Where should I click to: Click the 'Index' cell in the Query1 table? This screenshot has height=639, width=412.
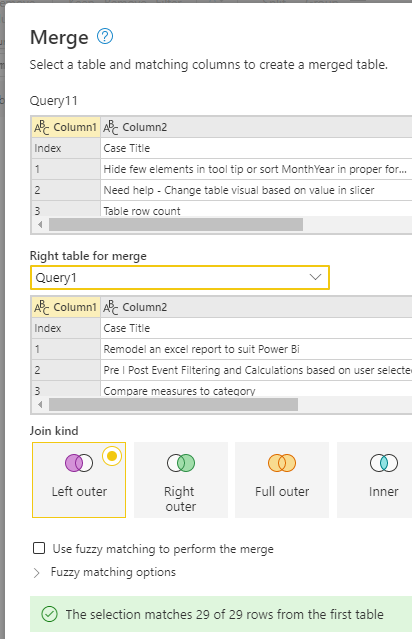[x=66, y=328]
